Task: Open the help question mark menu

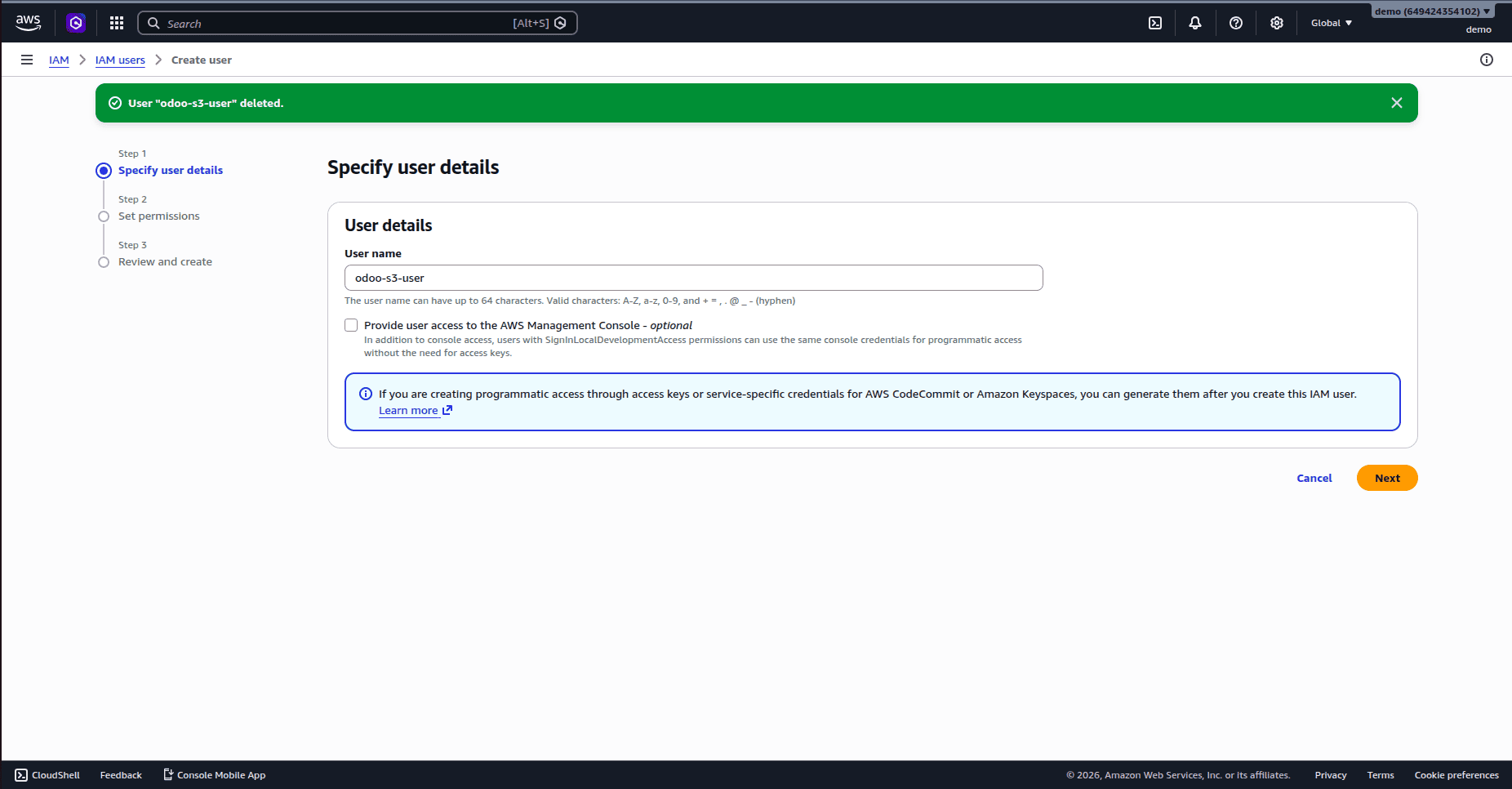Action: (x=1236, y=23)
